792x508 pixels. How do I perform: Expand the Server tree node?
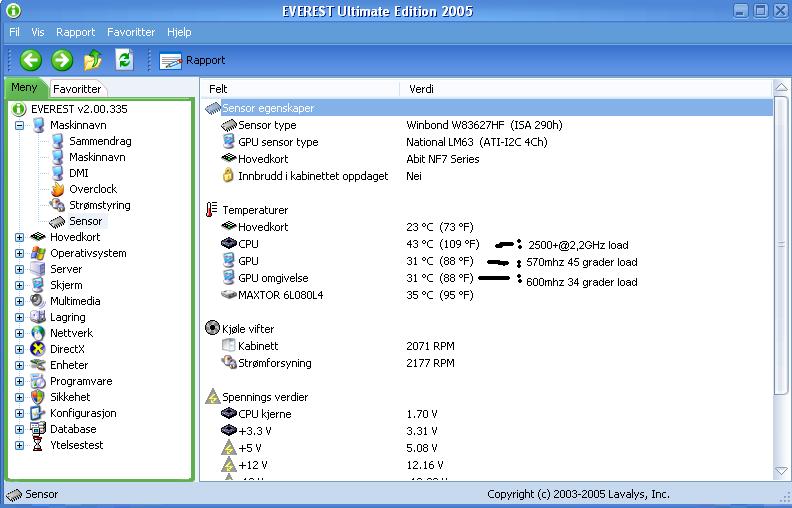click(x=19, y=269)
